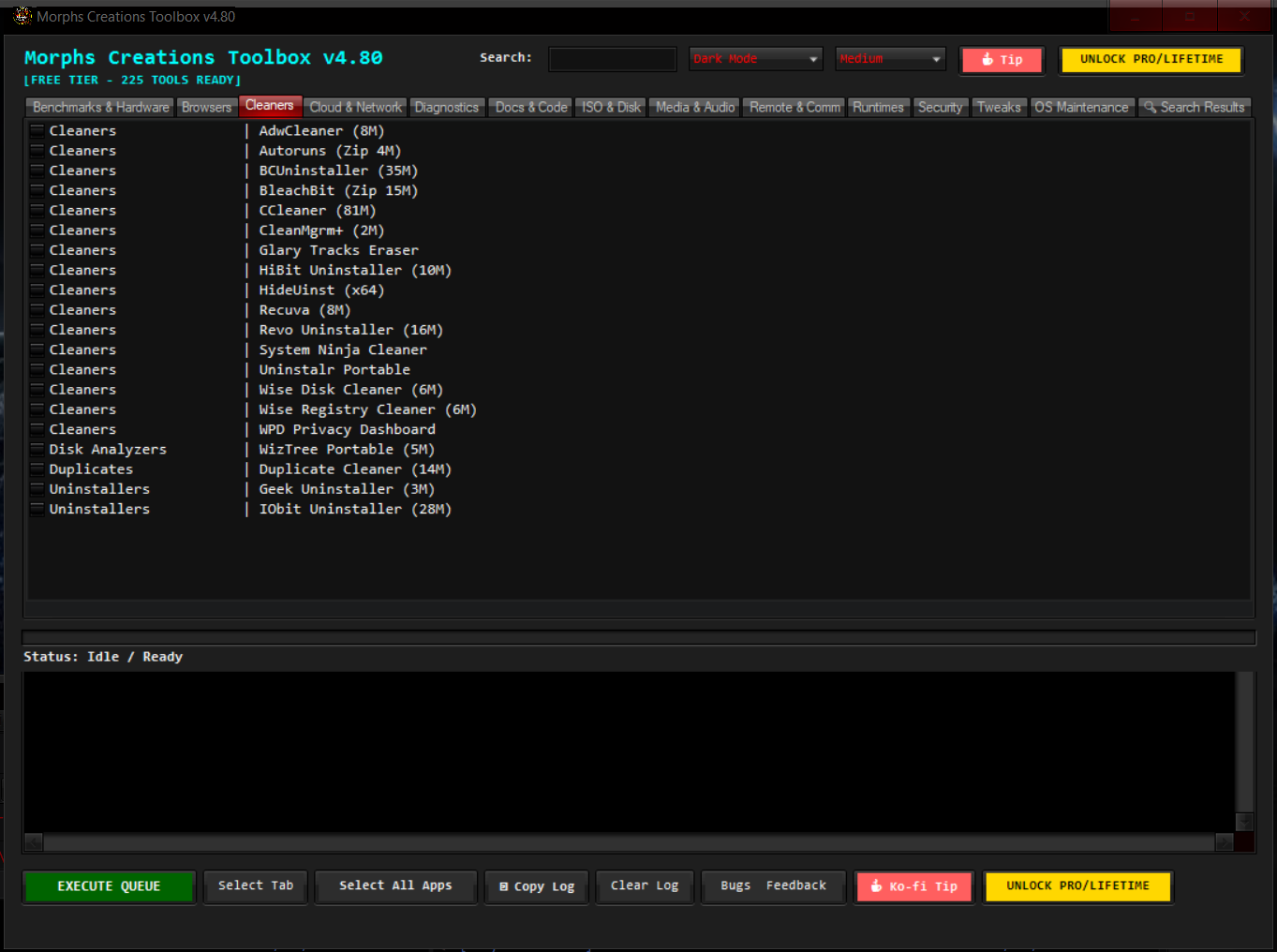Viewport: 1277px width, 952px height.
Task: Click the red Tip button at top
Action: click(1002, 60)
